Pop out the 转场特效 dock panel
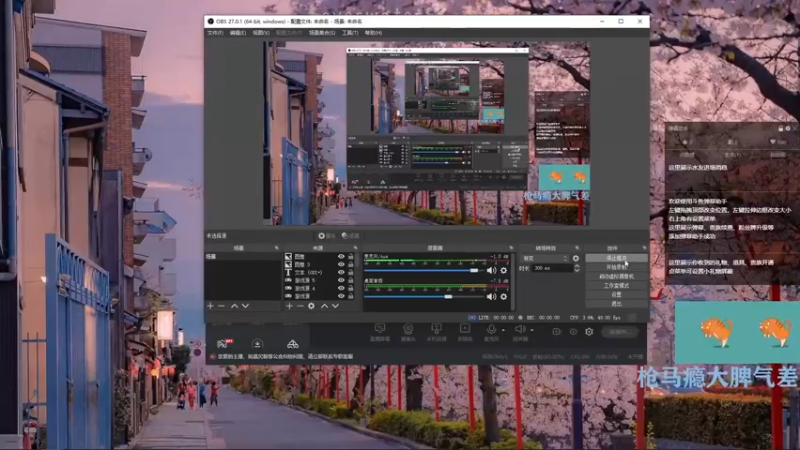Image resolution: width=800 pixels, height=450 pixels. click(578, 248)
